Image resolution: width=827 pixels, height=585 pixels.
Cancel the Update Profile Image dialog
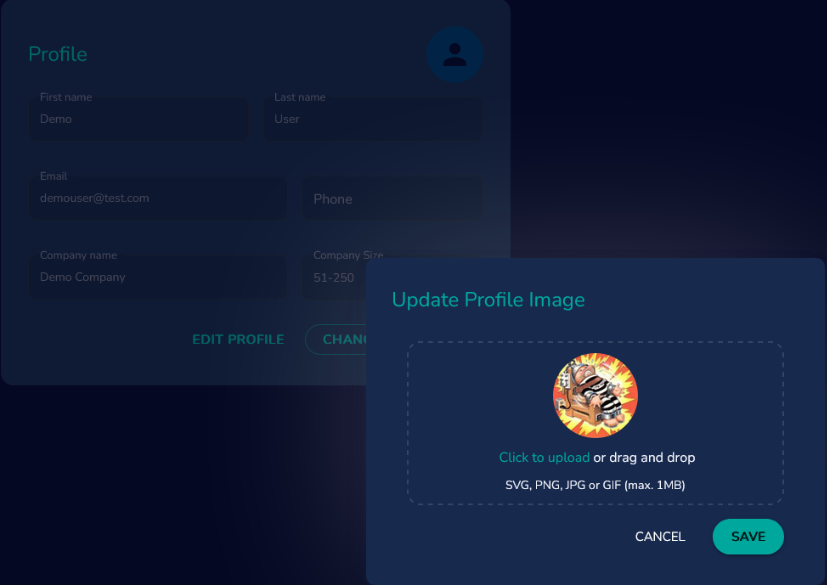tap(660, 536)
